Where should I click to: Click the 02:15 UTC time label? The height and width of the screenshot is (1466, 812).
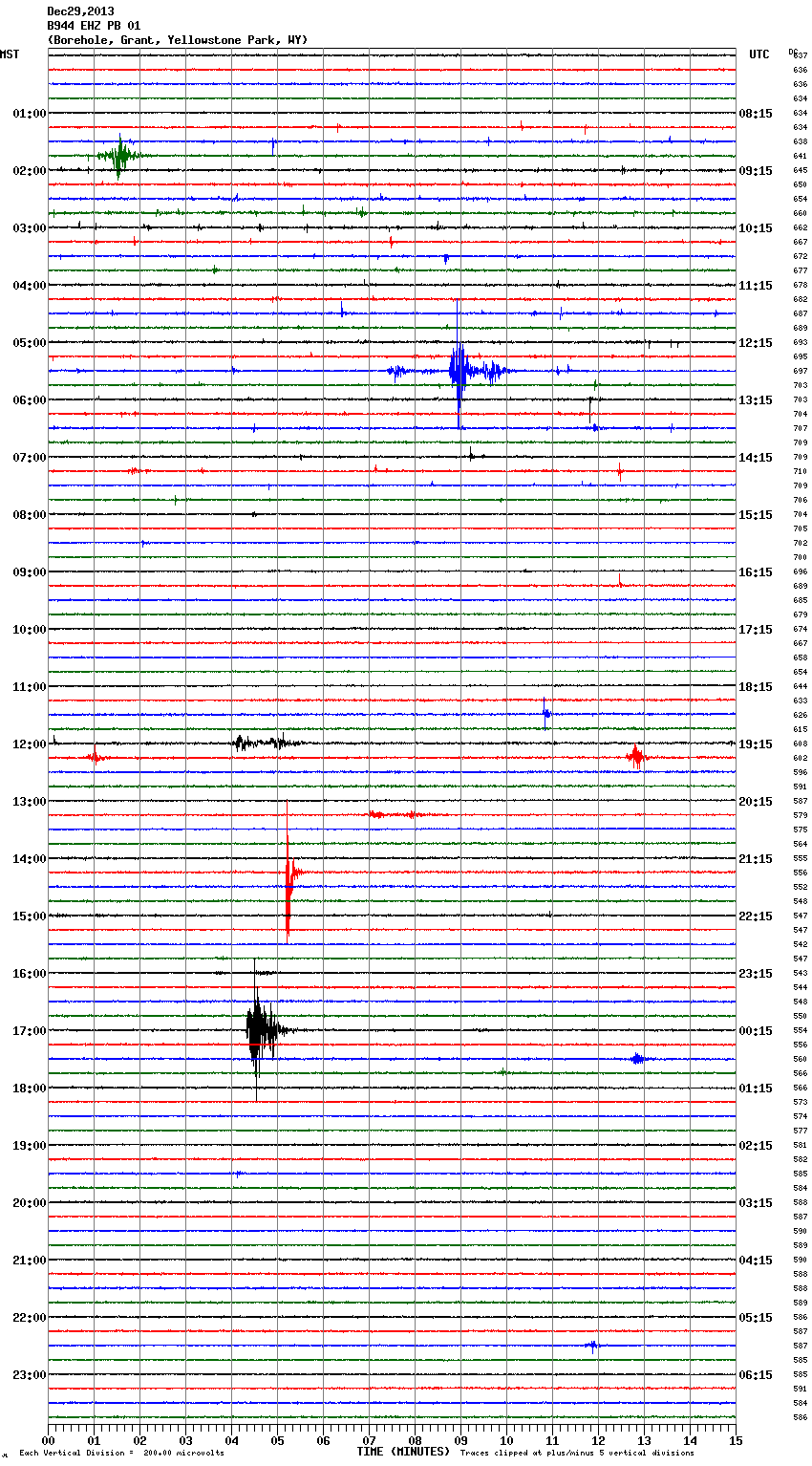click(x=756, y=1146)
